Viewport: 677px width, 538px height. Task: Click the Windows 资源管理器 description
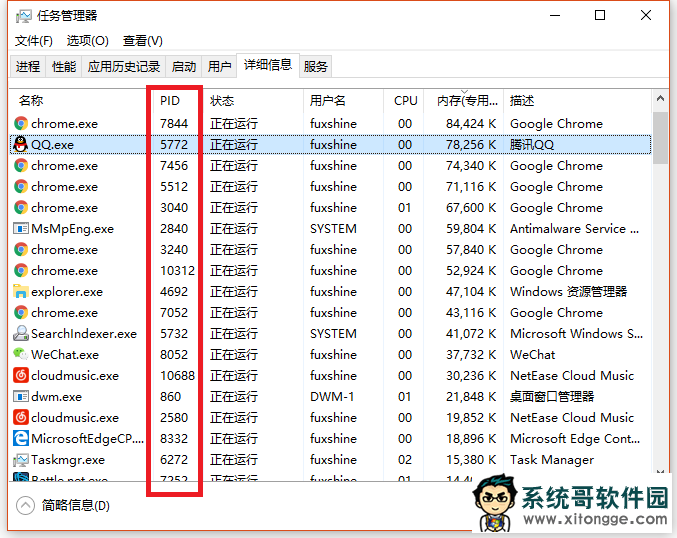[x=568, y=291]
